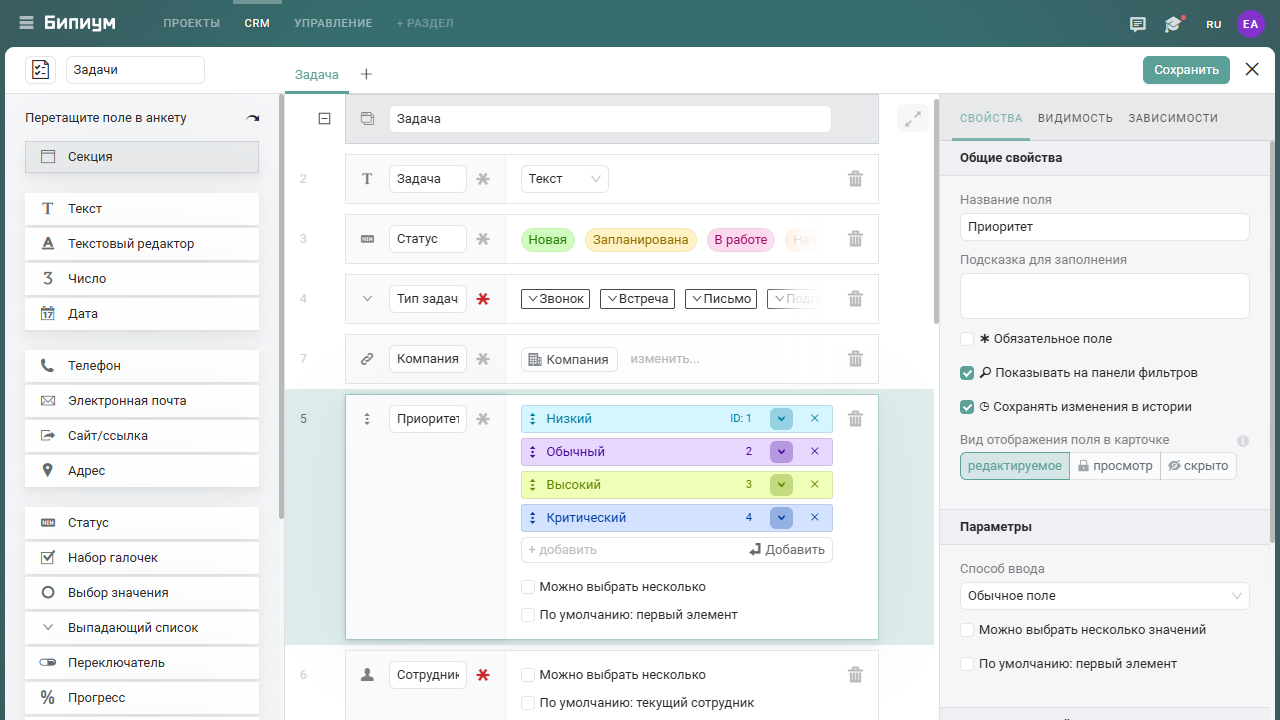
Task: Open color dropdown for Низкий option
Action: point(781,419)
